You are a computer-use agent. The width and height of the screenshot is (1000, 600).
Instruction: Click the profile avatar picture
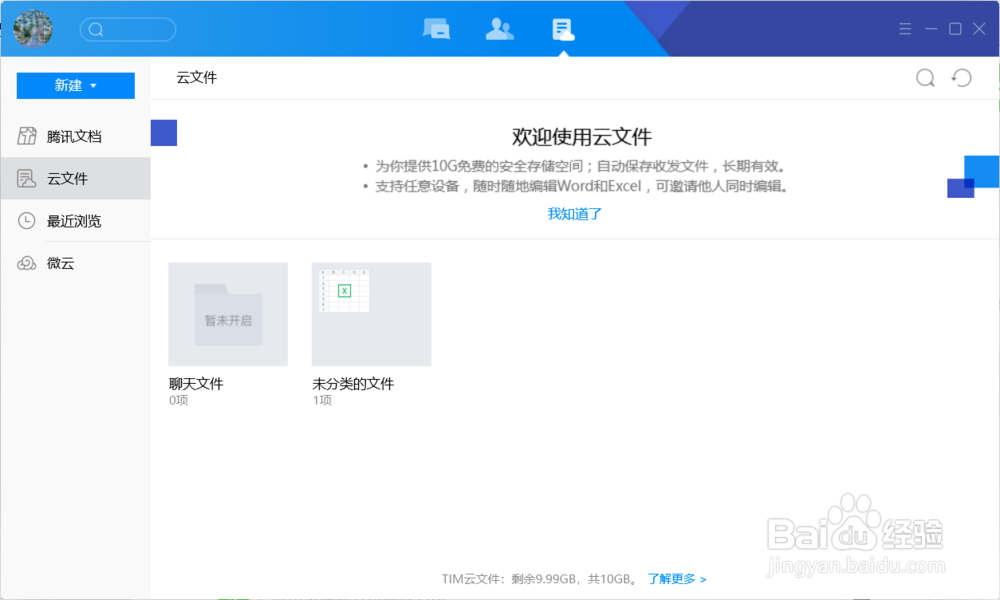point(33,29)
